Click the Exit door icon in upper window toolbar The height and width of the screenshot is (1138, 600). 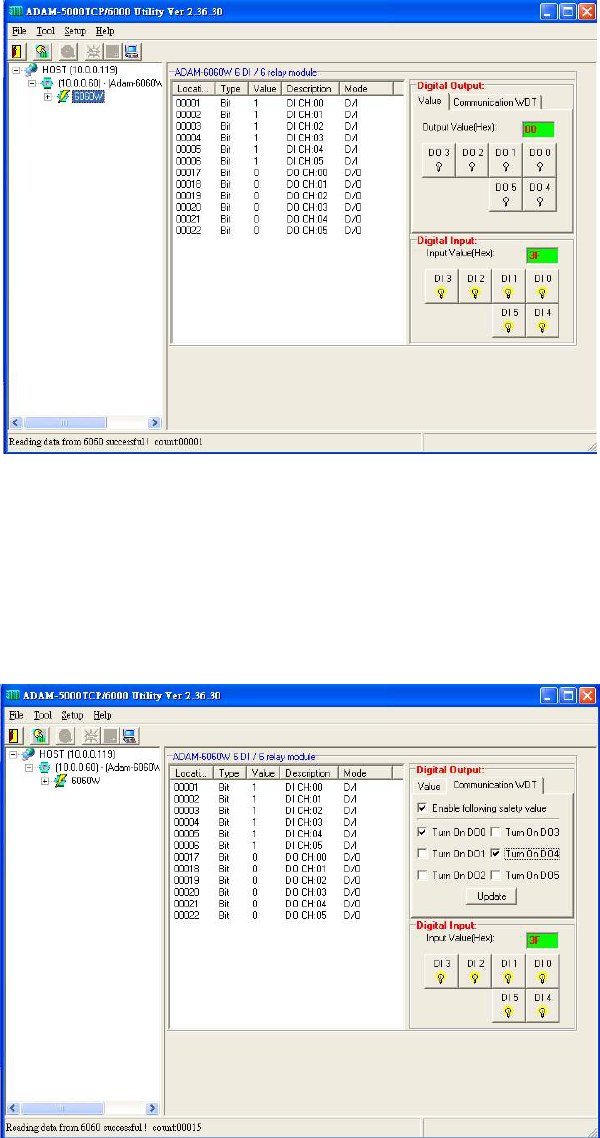17,51
